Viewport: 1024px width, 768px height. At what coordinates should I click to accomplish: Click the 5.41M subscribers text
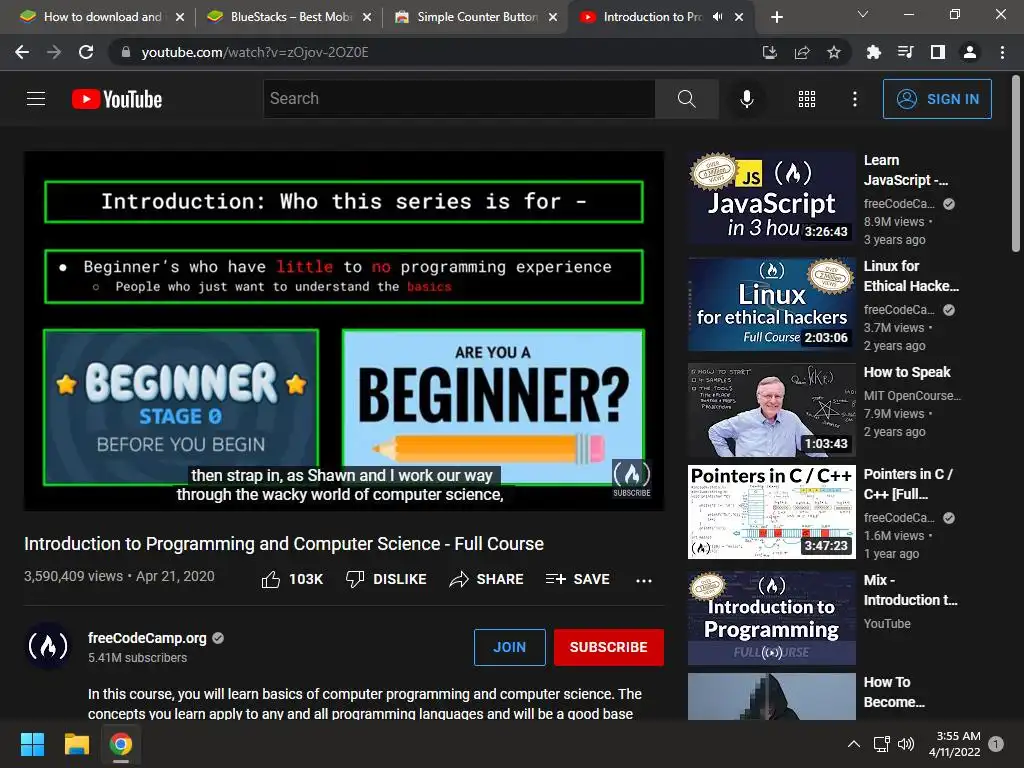pos(138,658)
